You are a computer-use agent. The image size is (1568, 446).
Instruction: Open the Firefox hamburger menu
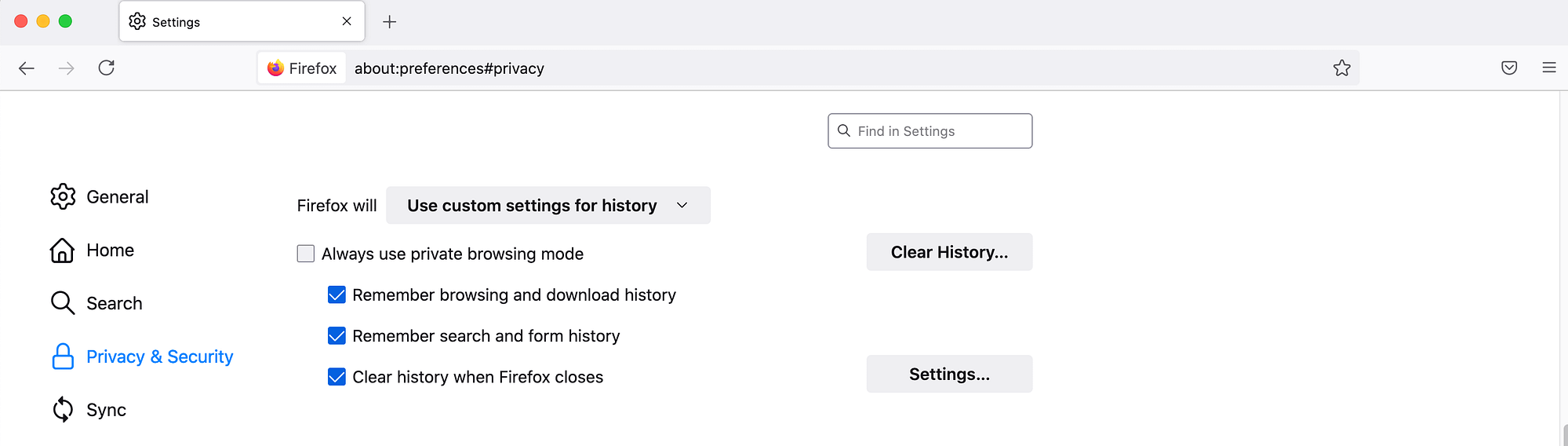(1549, 68)
